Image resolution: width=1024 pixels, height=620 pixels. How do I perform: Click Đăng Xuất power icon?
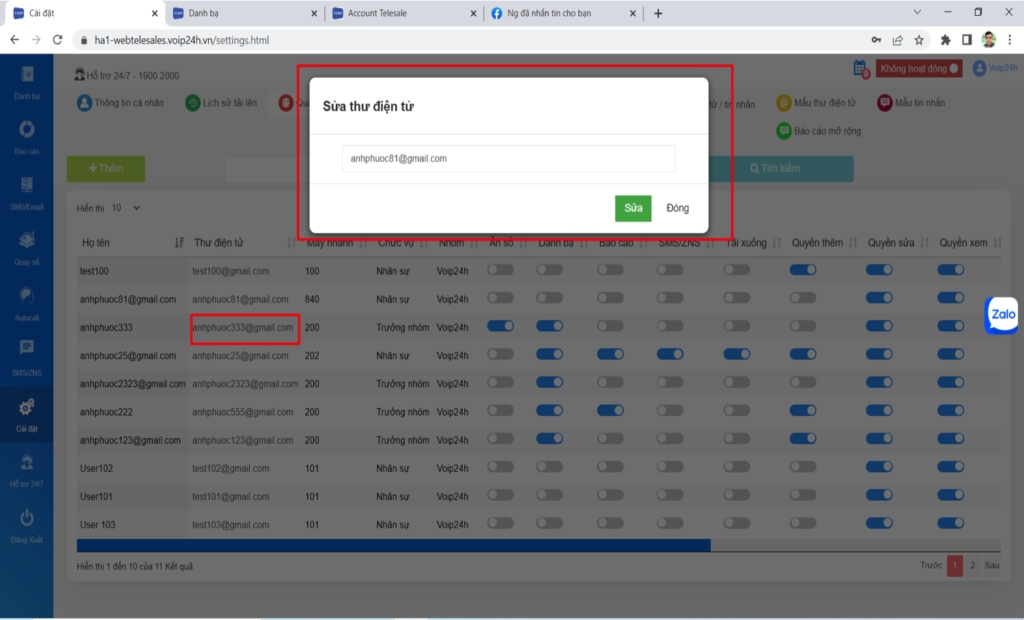click(27, 518)
